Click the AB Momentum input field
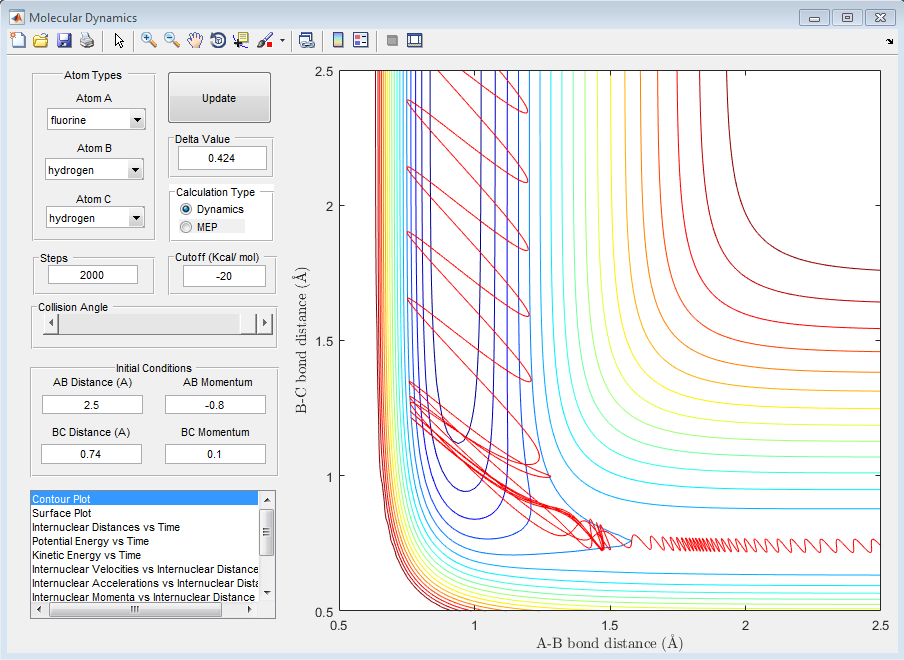 (x=215, y=404)
